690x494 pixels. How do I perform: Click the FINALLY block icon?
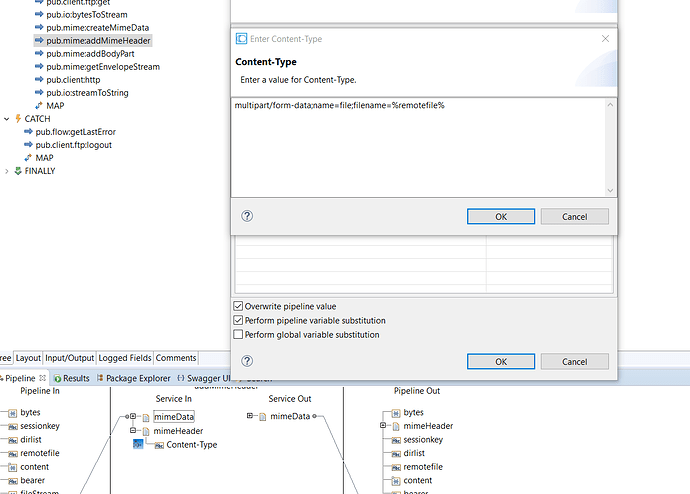[x=18, y=171]
